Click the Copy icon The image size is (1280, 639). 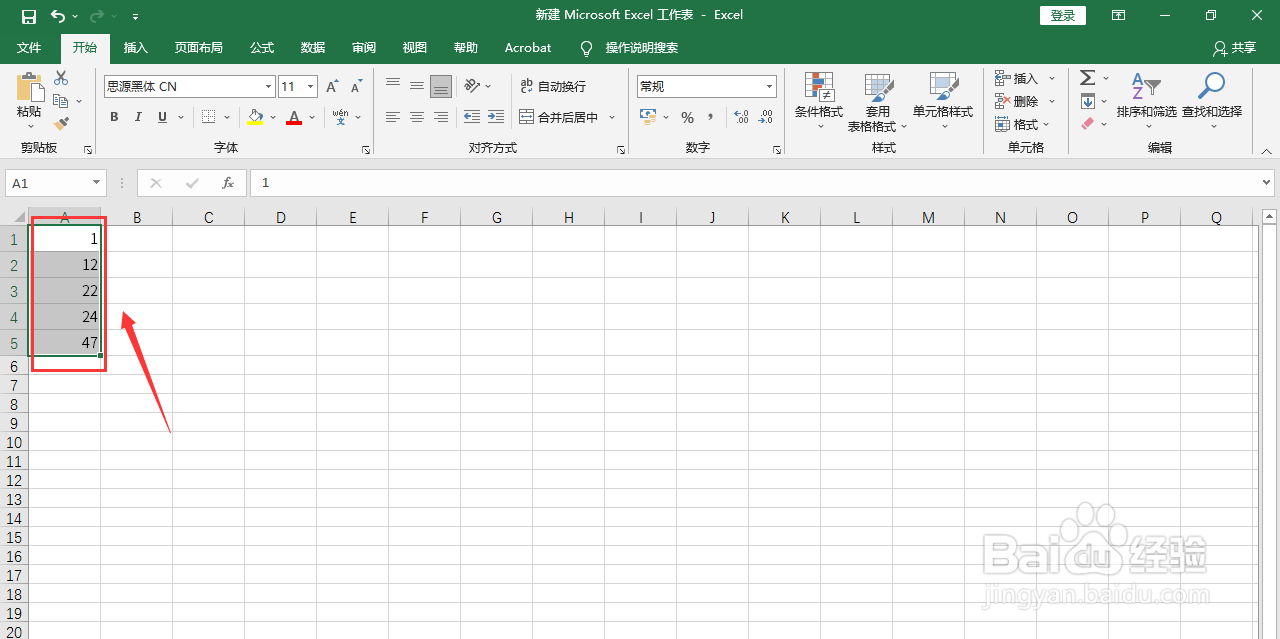61,101
